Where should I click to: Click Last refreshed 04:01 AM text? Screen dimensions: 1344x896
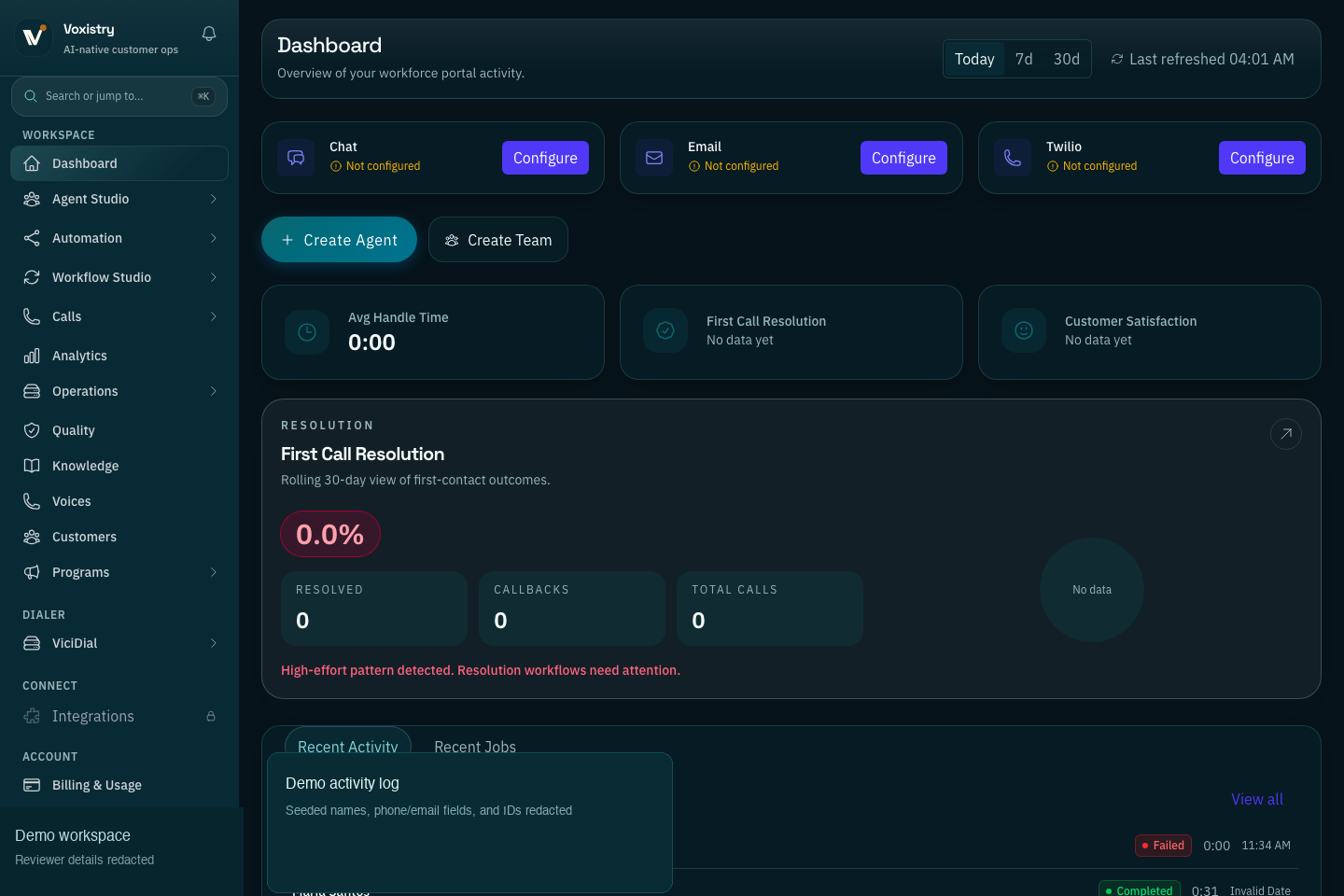click(1211, 59)
